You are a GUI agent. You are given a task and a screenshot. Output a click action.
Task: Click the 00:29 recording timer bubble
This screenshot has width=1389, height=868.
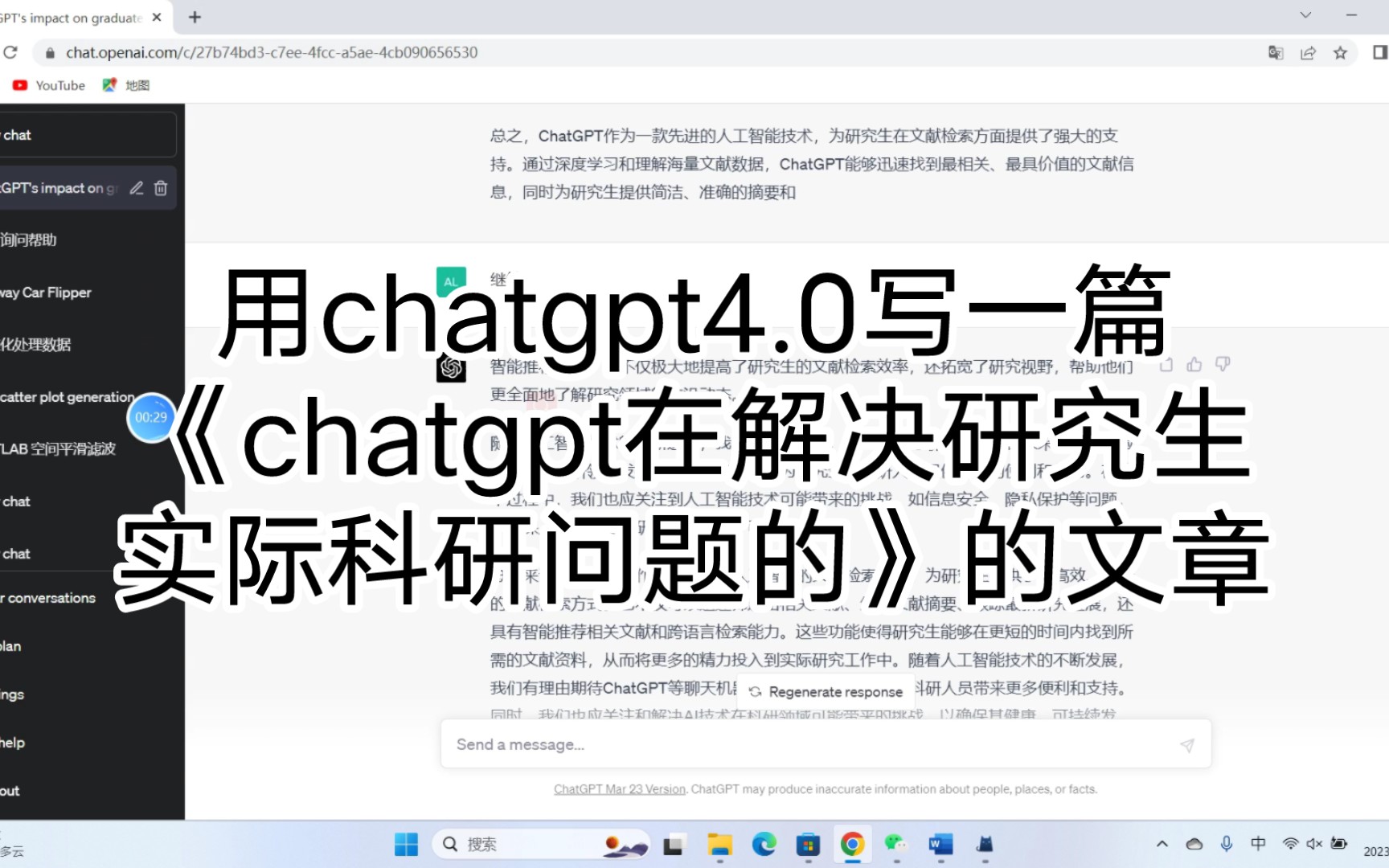(x=151, y=417)
